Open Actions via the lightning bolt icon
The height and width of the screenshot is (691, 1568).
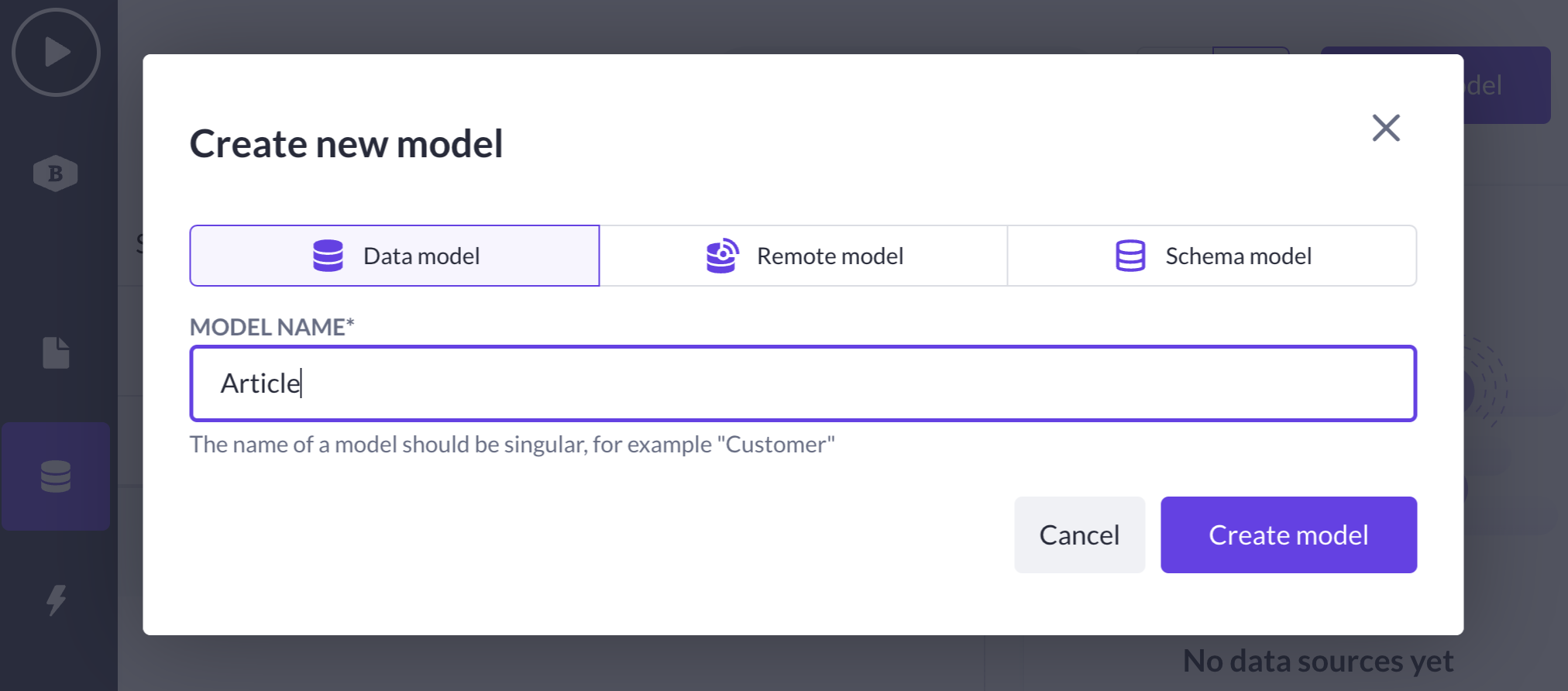click(x=56, y=600)
